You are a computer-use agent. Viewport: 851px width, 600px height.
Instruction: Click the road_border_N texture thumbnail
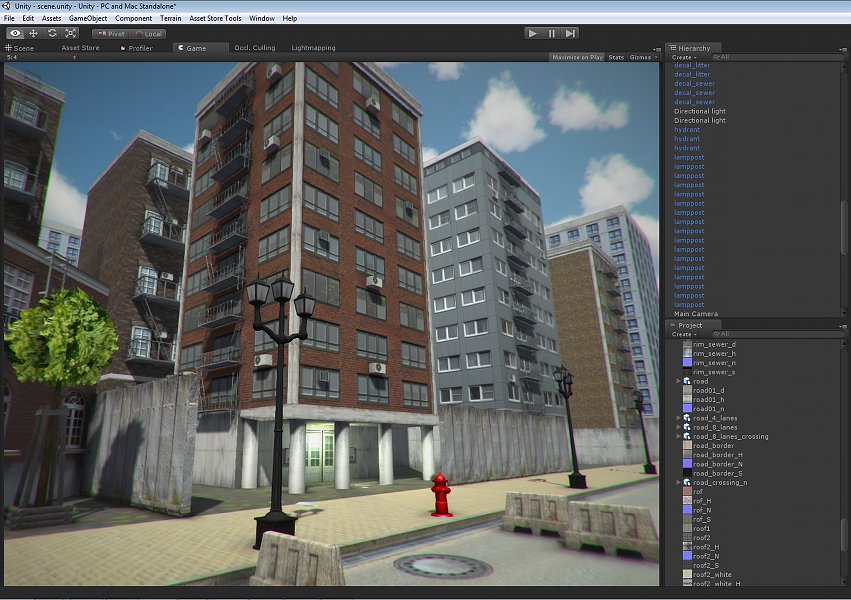(x=687, y=464)
